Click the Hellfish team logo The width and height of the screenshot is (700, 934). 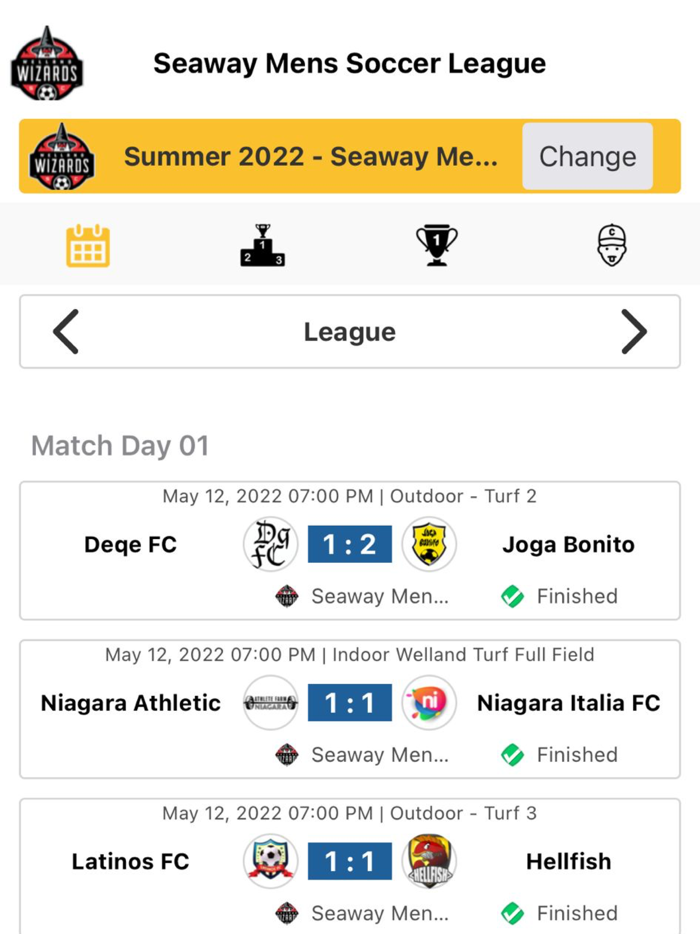pyautogui.click(x=429, y=860)
